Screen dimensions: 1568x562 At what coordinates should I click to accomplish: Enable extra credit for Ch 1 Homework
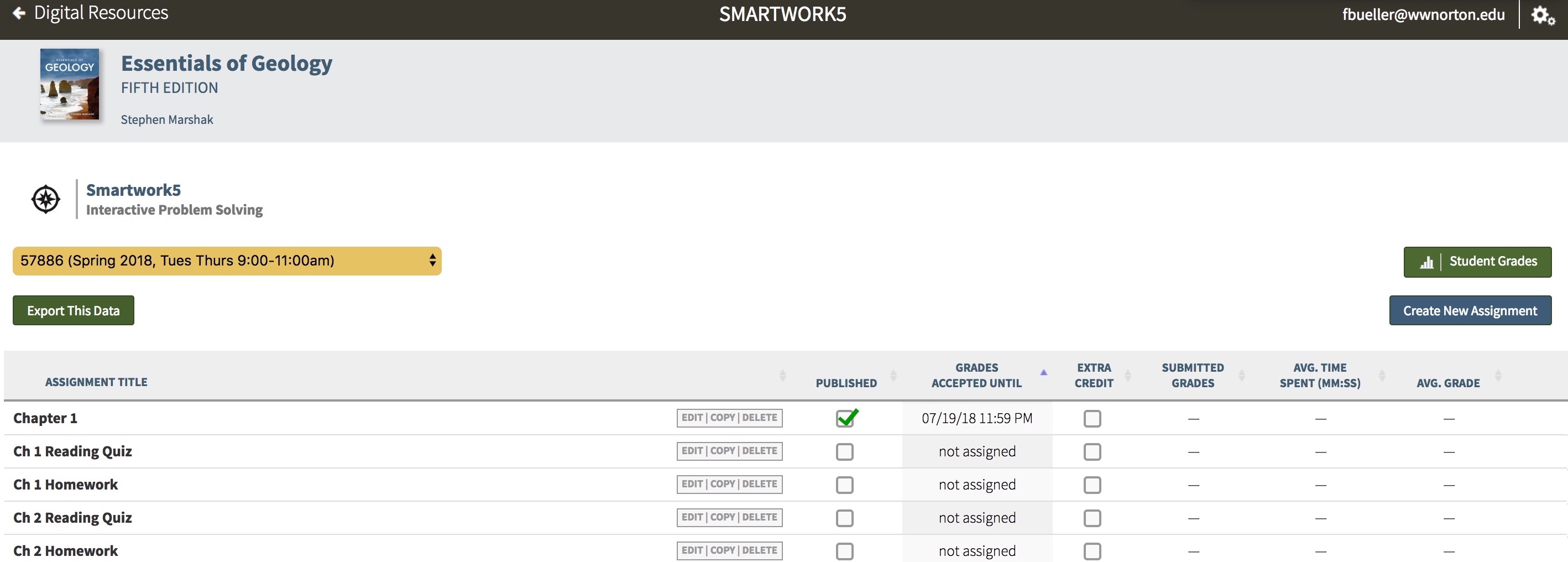pos(1092,485)
